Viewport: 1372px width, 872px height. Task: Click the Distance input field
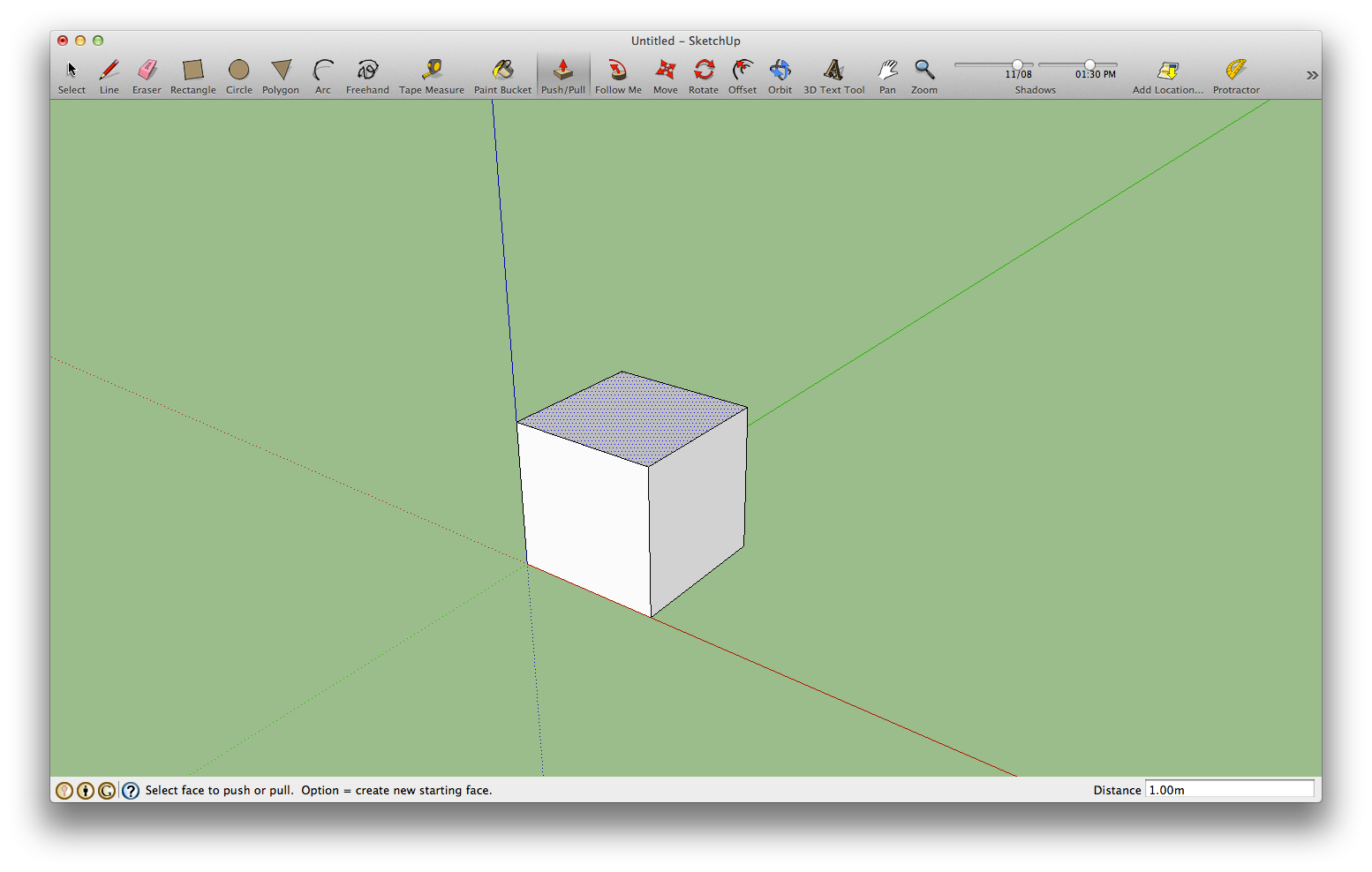pyautogui.click(x=1229, y=789)
